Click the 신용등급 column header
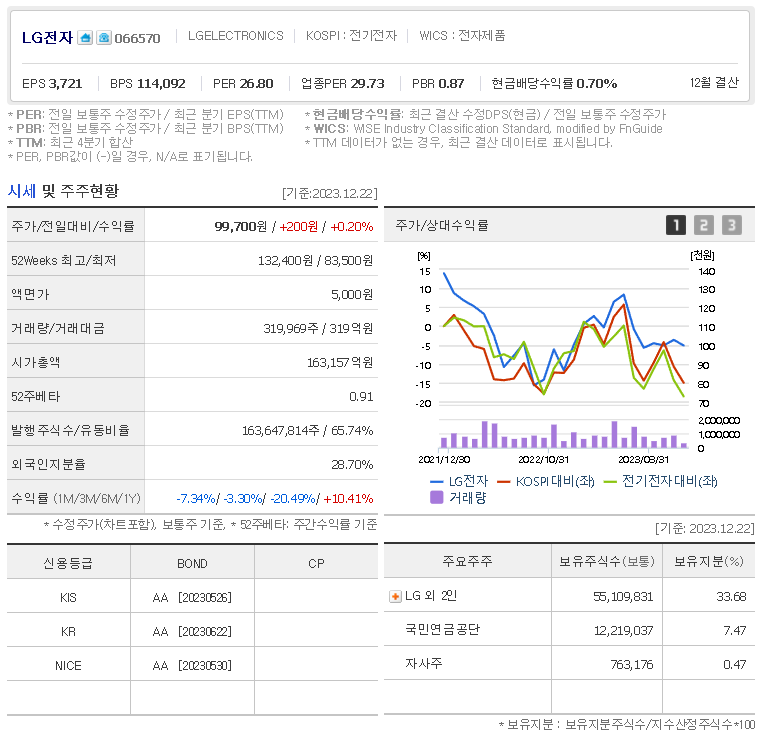 pyautogui.click(x=68, y=564)
